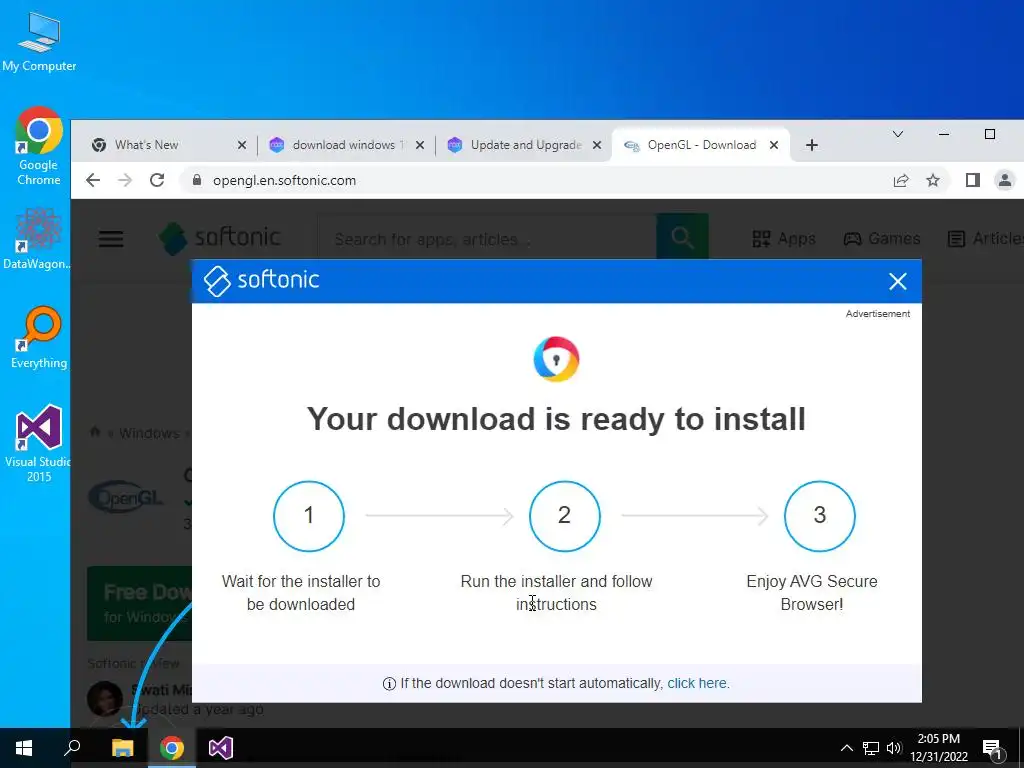Click the address bar URL

(285, 180)
